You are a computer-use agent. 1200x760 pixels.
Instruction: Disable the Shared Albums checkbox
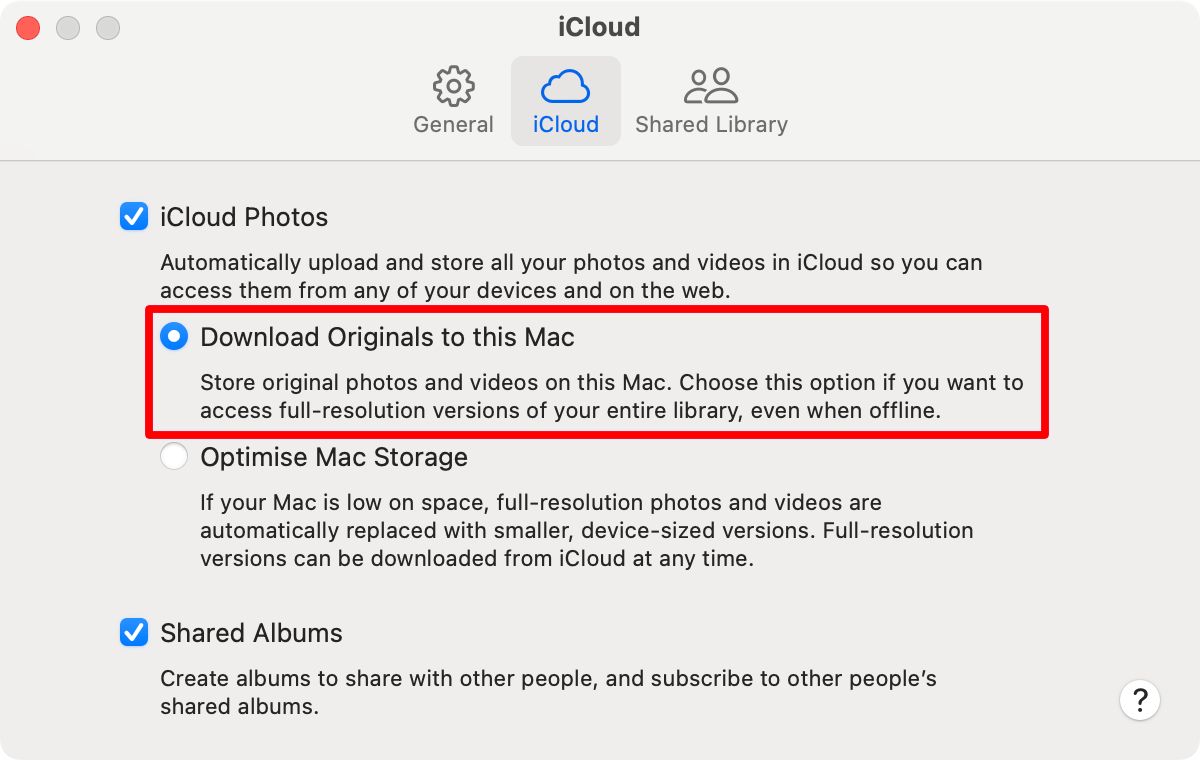(133, 632)
